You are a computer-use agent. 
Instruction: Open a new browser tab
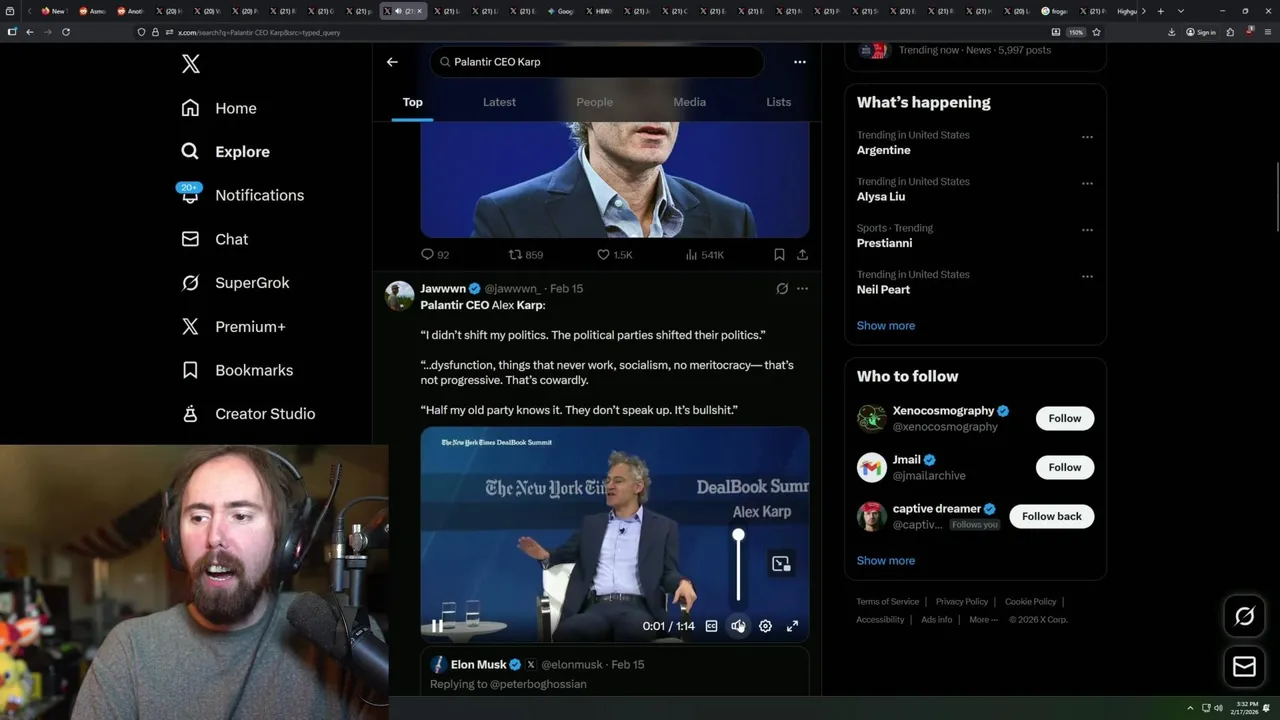point(1160,11)
